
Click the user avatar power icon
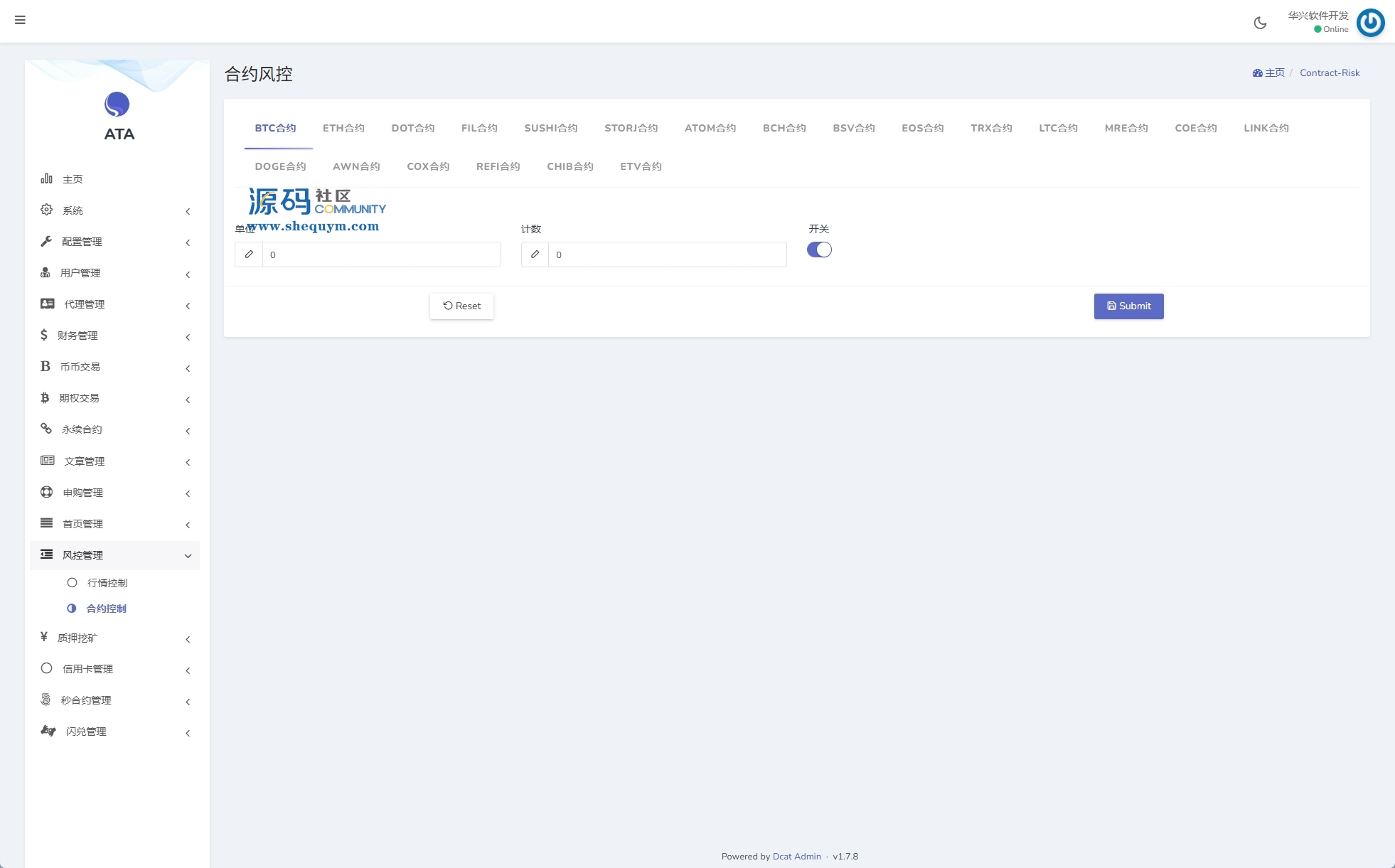pos(1370,23)
